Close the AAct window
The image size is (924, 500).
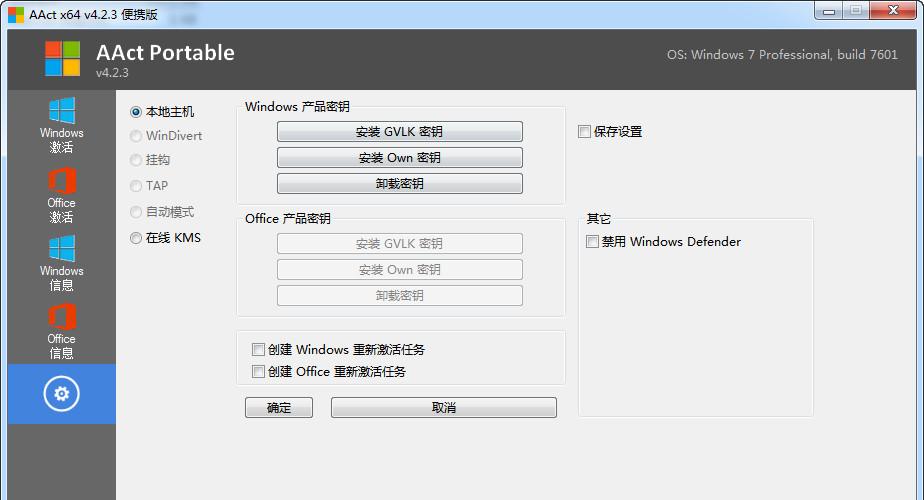tap(893, 11)
